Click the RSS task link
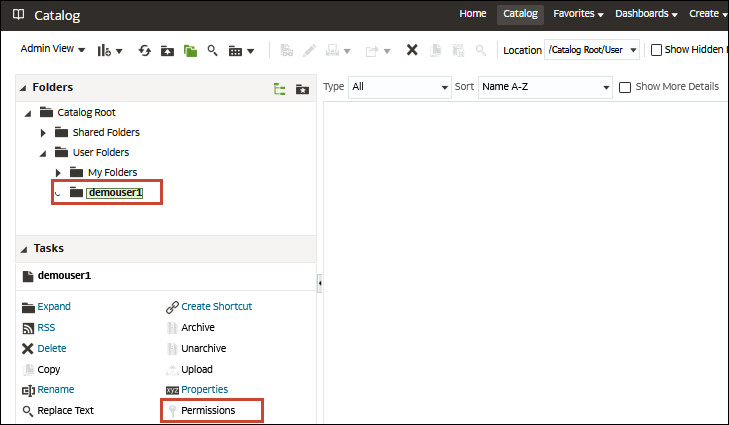This screenshot has width=729, height=425. coord(46,327)
